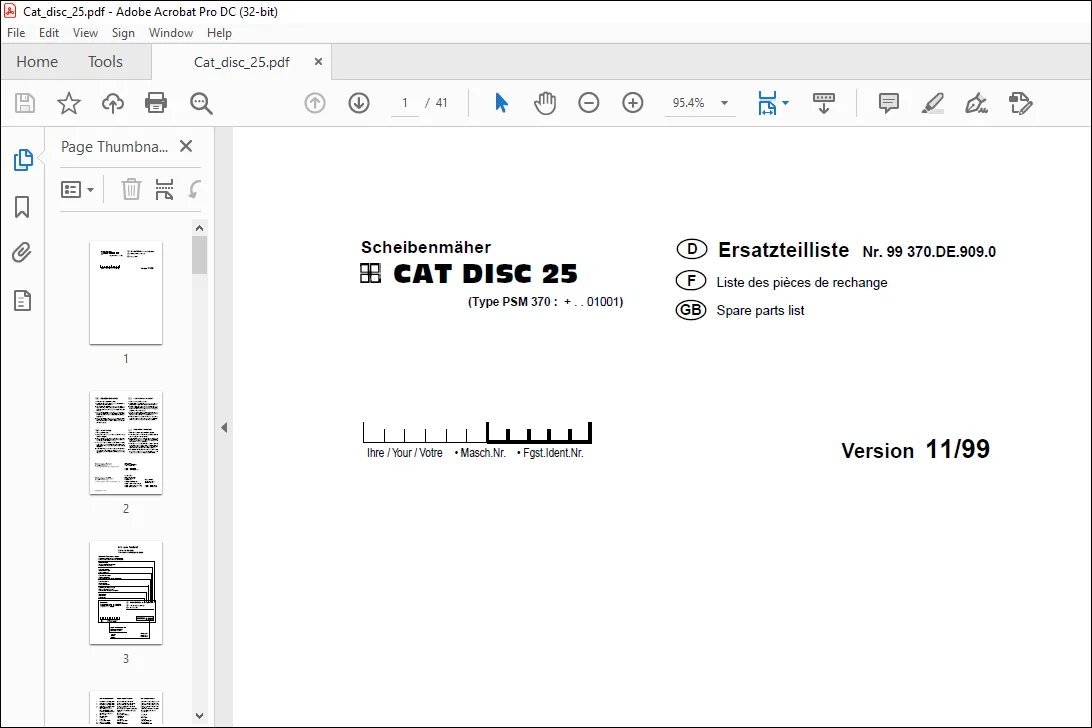
Task: Open the Find text search tool
Action: [201, 103]
